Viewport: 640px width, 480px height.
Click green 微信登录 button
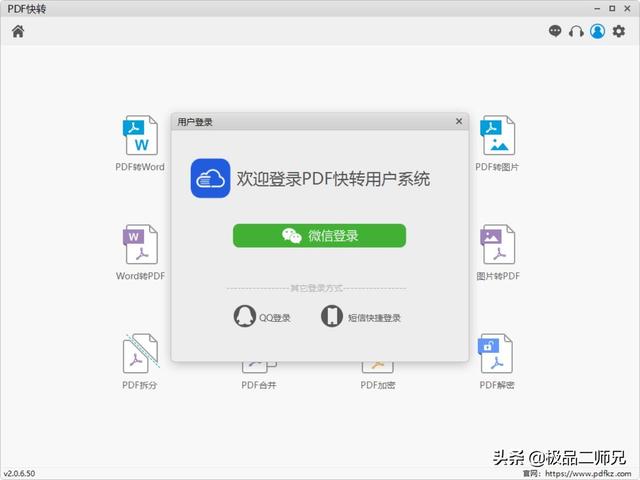coord(319,236)
